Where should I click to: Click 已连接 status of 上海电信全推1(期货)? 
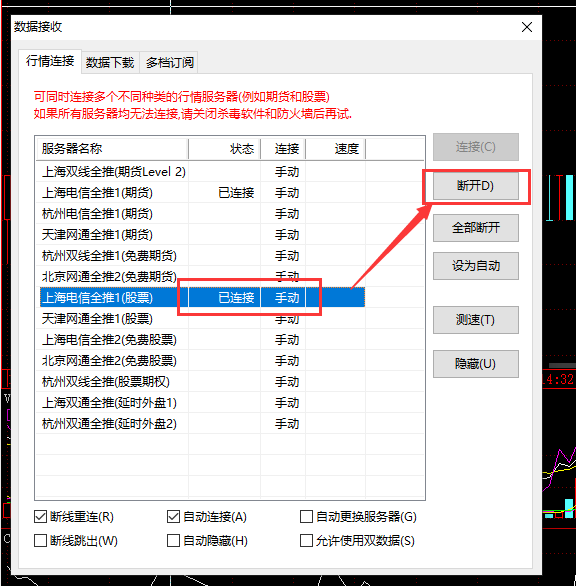236,192
